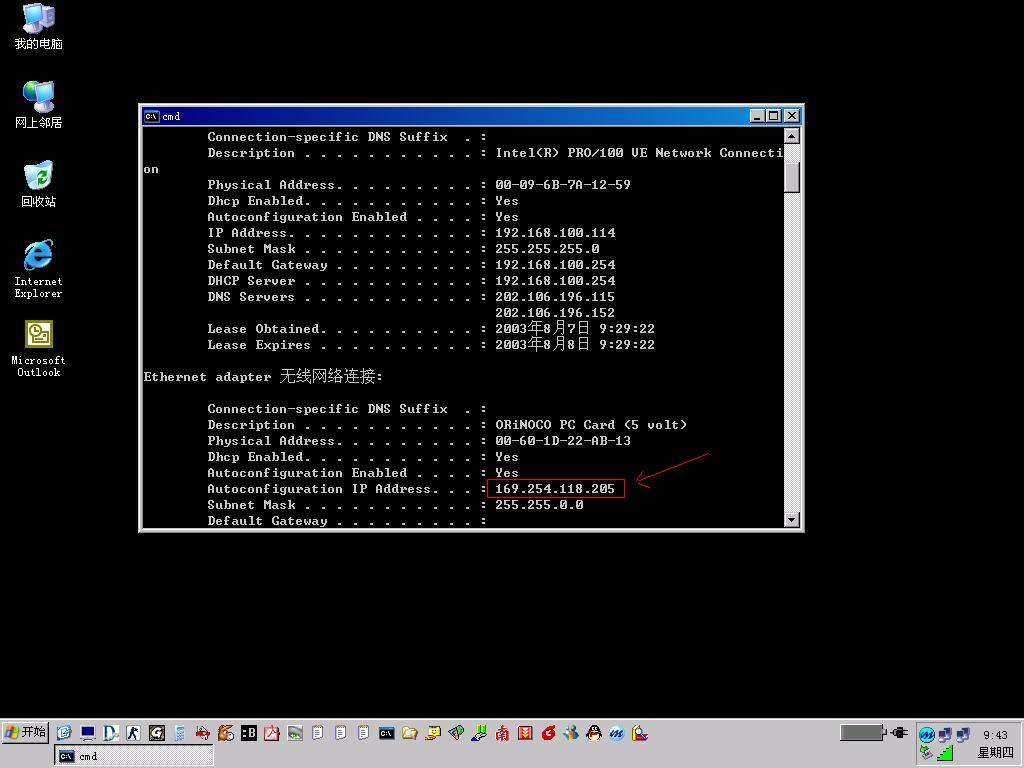Open the cmd window system menu icon
The height and width of the screenshot is (768, 1024).
pos(152,116)
